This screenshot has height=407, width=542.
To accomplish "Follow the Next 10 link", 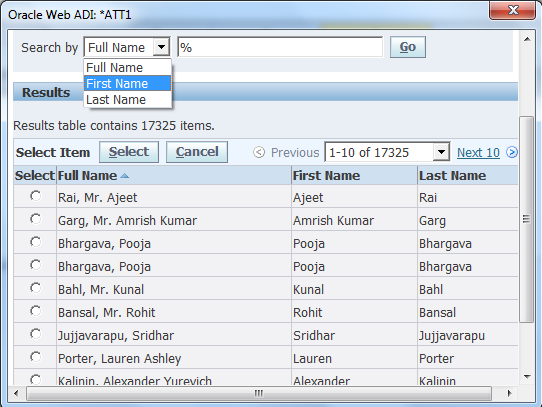I will [x=478, y=152].
